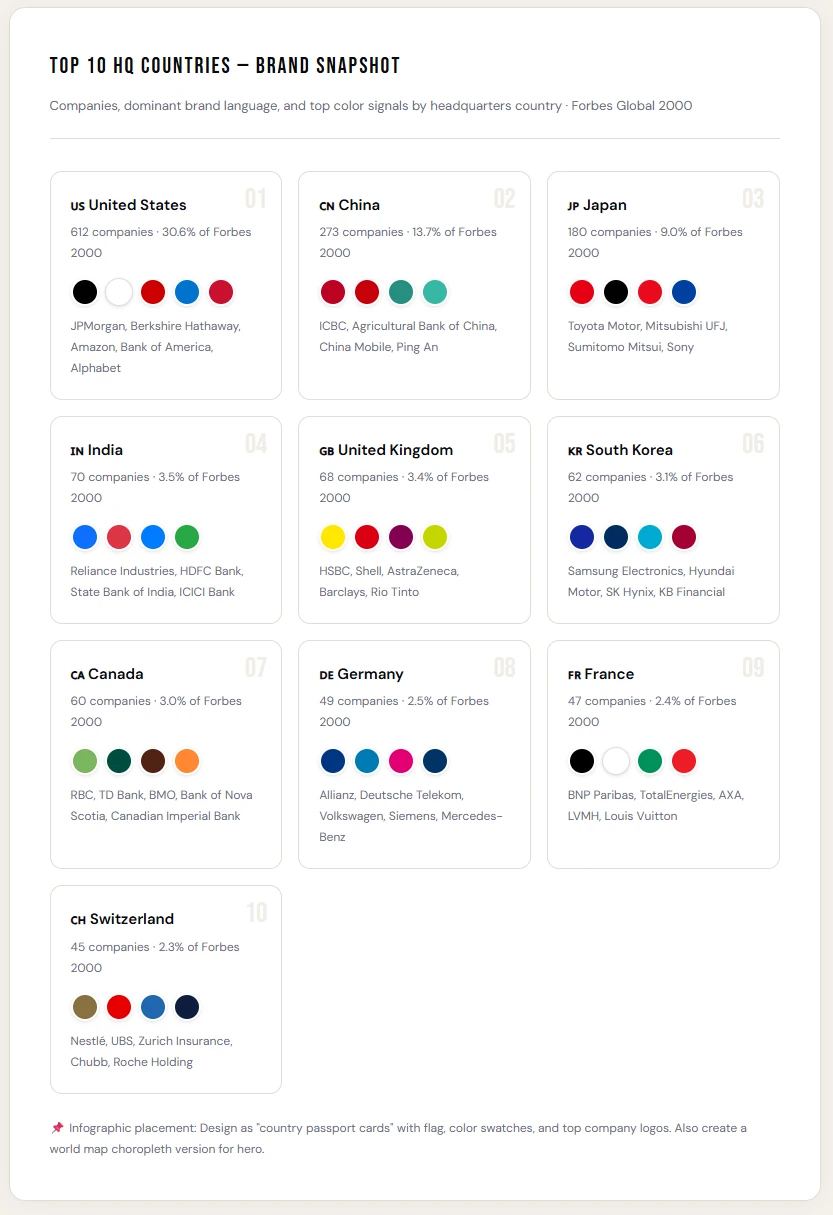This screenshot has height=1215, width=833.
Task: Choose dark green swatch in Canada card
Action: pos(119,761)
